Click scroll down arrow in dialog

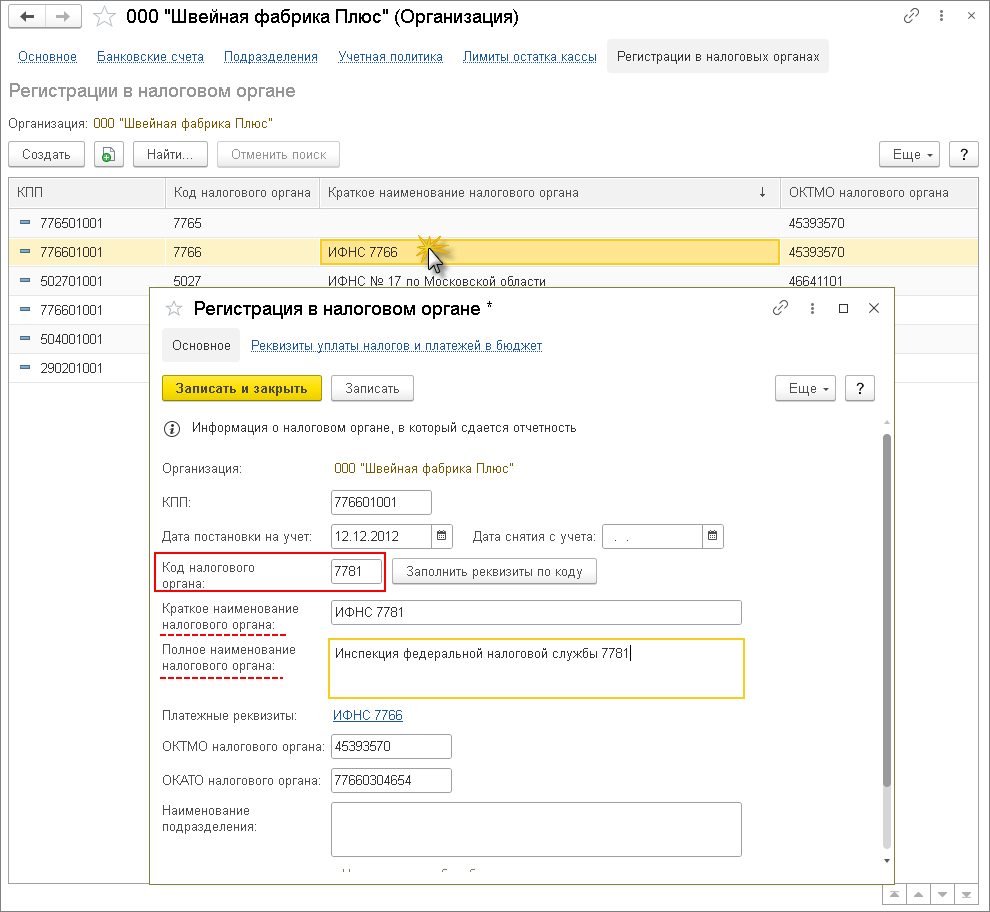click(x=886, y=861)
